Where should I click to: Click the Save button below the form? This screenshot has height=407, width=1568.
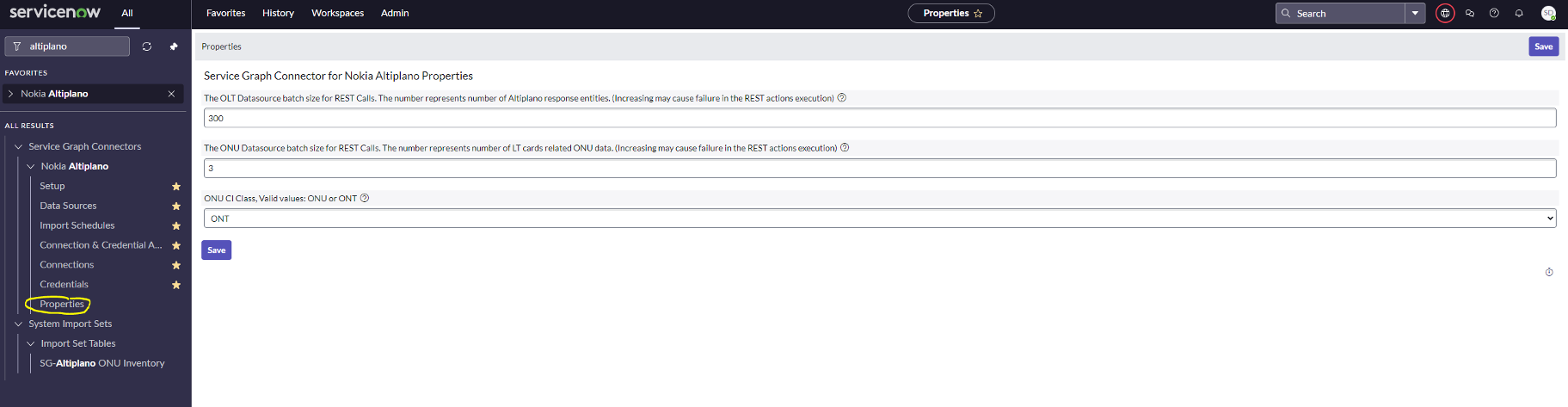click(217, 250)
